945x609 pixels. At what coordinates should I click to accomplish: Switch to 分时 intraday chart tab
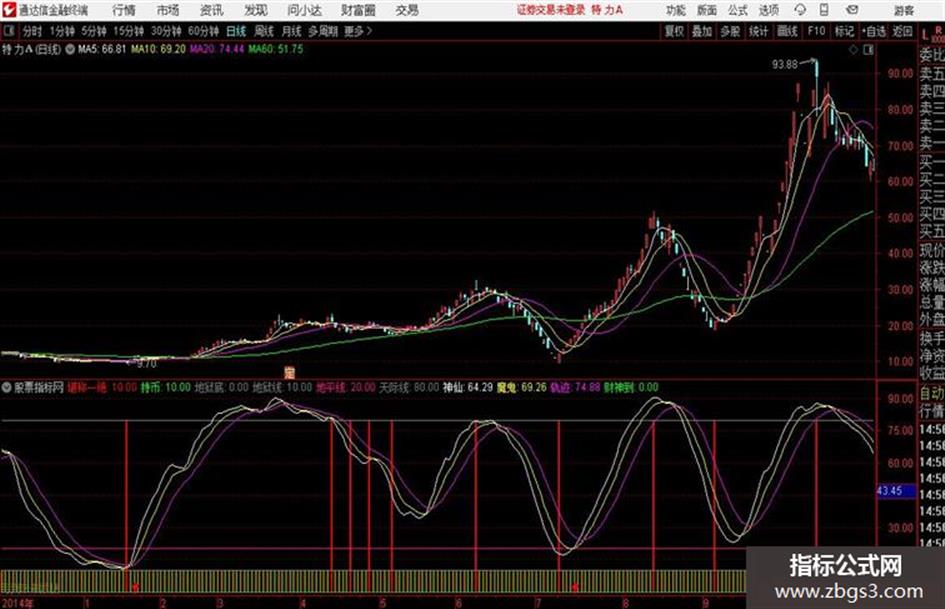pos(32,31)
